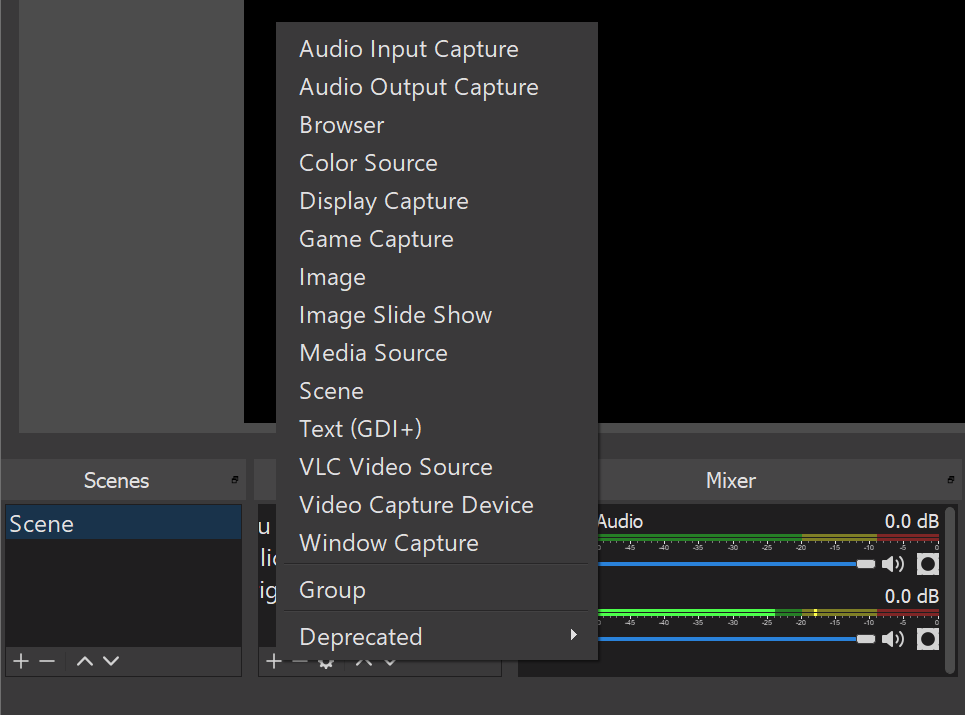Open the second mixer track's options icon

928,638
